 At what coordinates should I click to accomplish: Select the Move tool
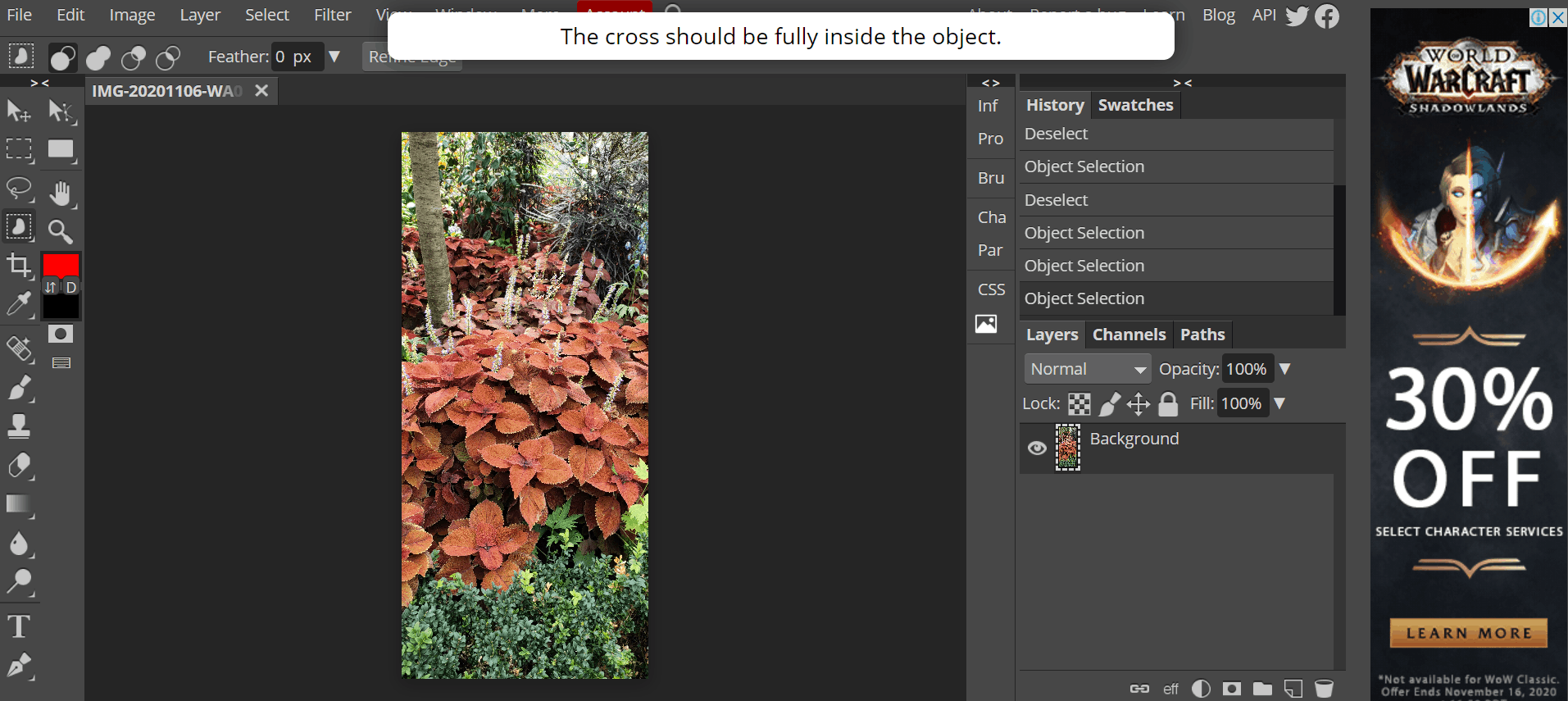click(19, 111)
